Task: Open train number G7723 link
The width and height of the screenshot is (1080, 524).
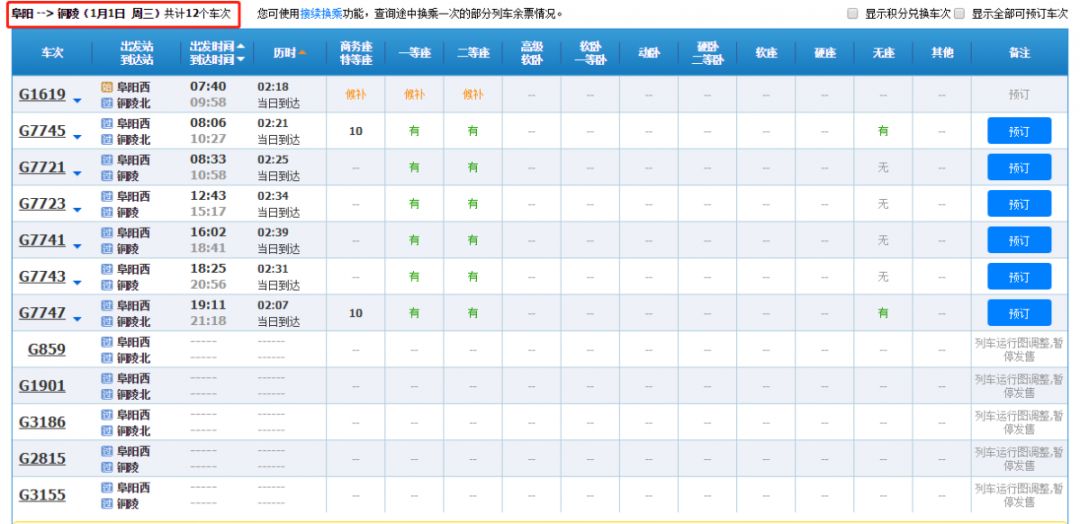Action: (x=42, y=204)
